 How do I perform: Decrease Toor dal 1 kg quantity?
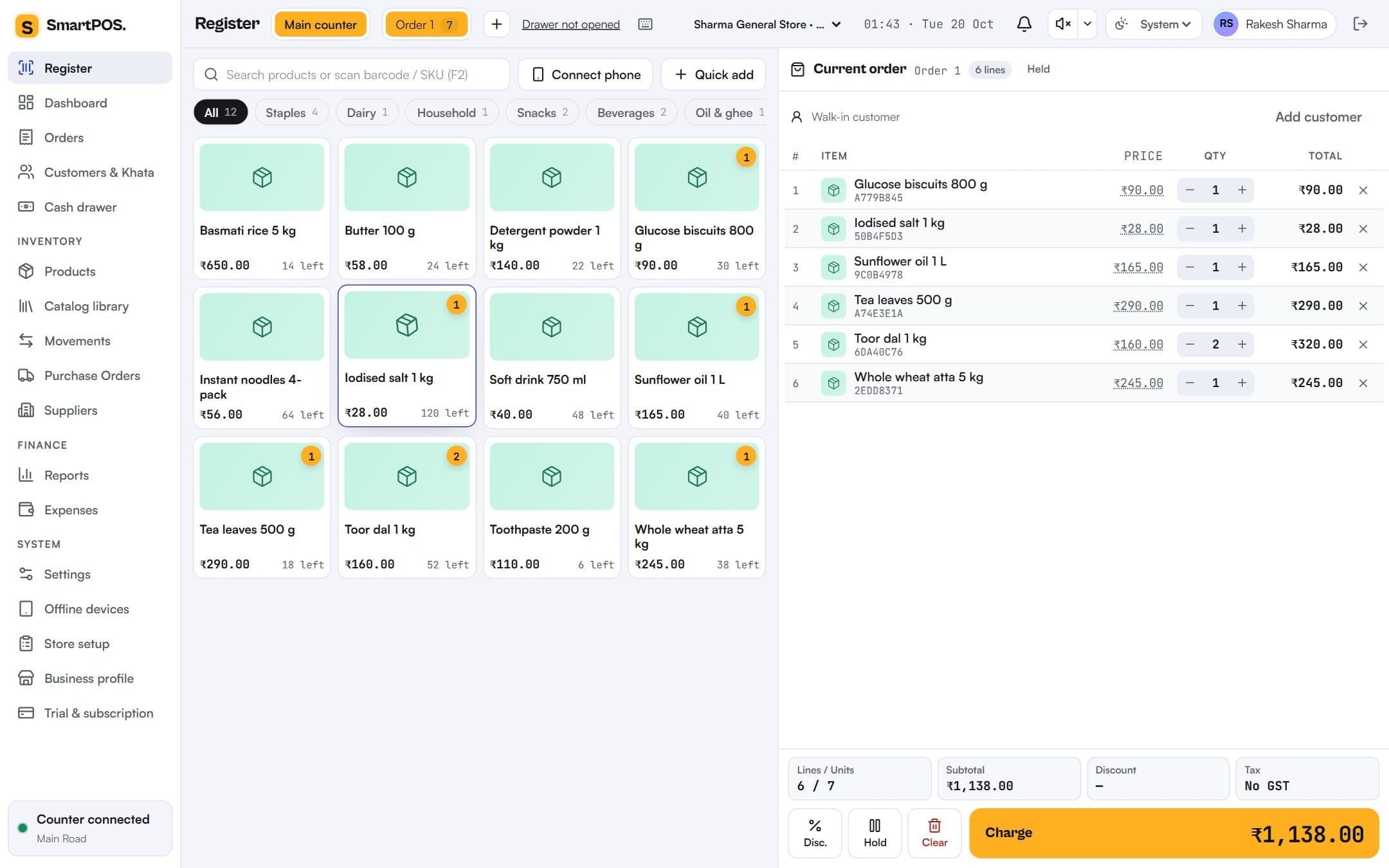point(1190,345)
